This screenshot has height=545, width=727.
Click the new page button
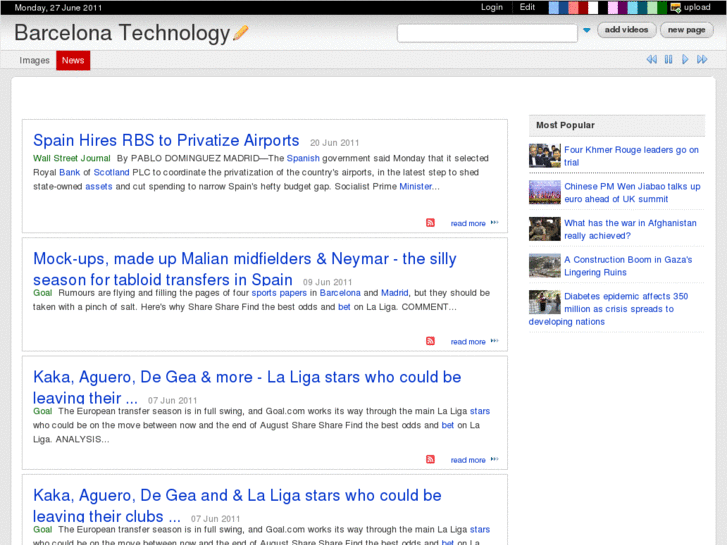687,30
